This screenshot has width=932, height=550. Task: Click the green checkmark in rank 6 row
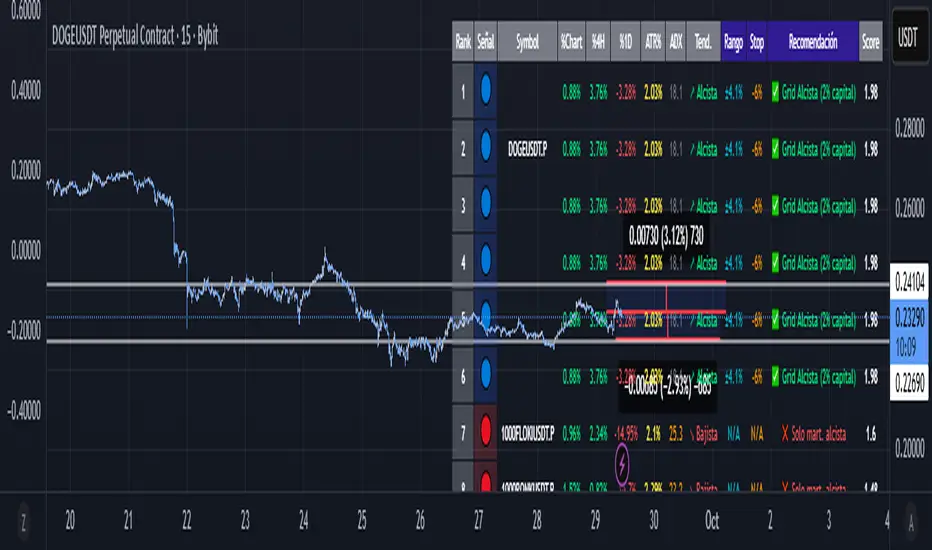tap(778, 376)
